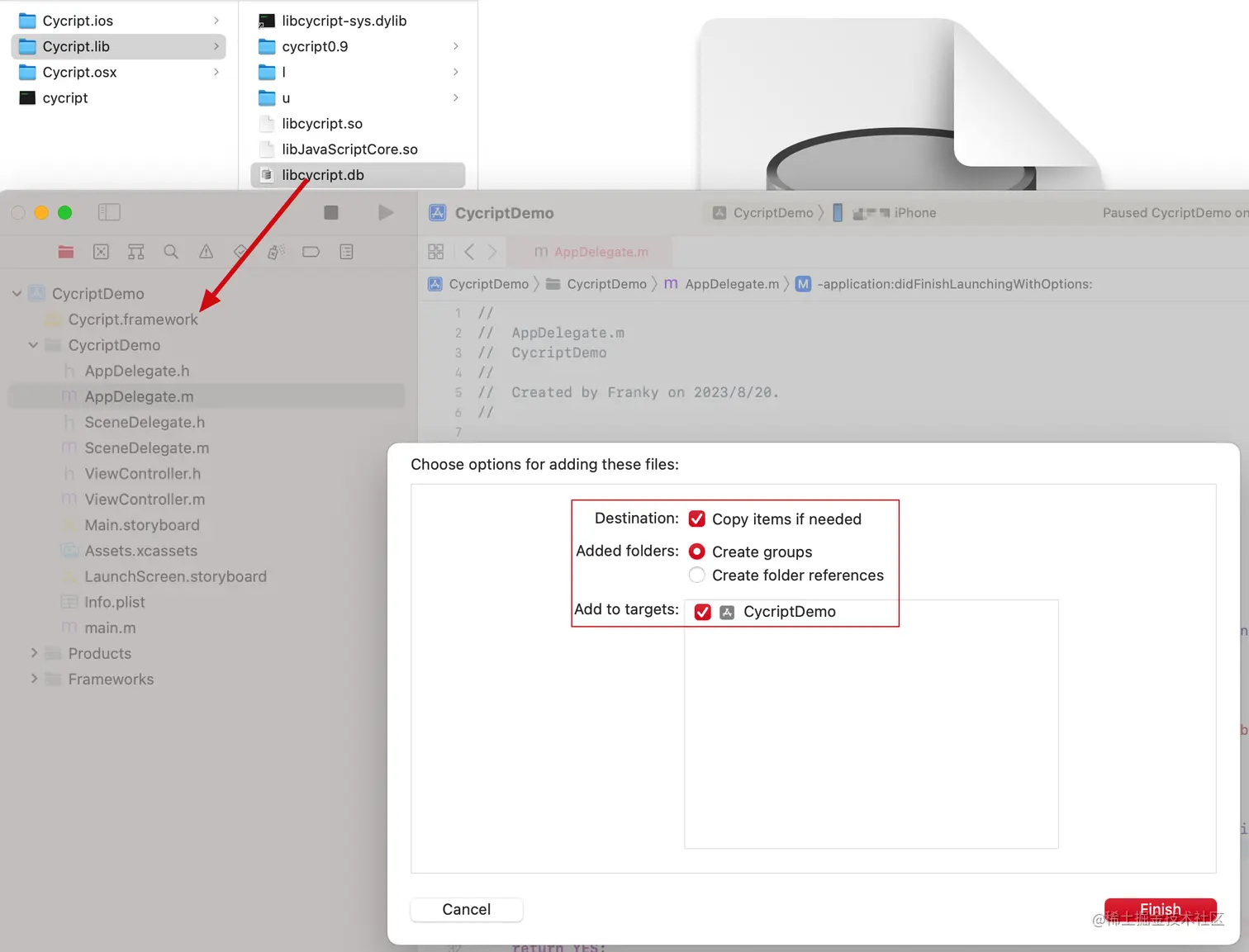
Task: Expand the 'u' folder chevron
Action: tap(455, 97)
